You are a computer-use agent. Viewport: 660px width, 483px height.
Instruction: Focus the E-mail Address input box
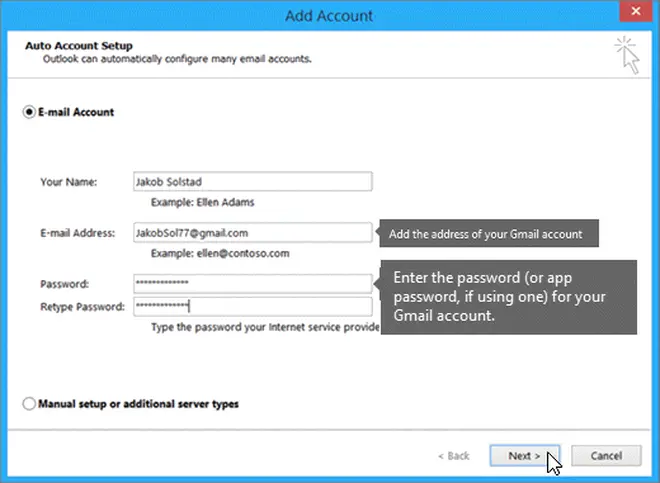point(251,234)
